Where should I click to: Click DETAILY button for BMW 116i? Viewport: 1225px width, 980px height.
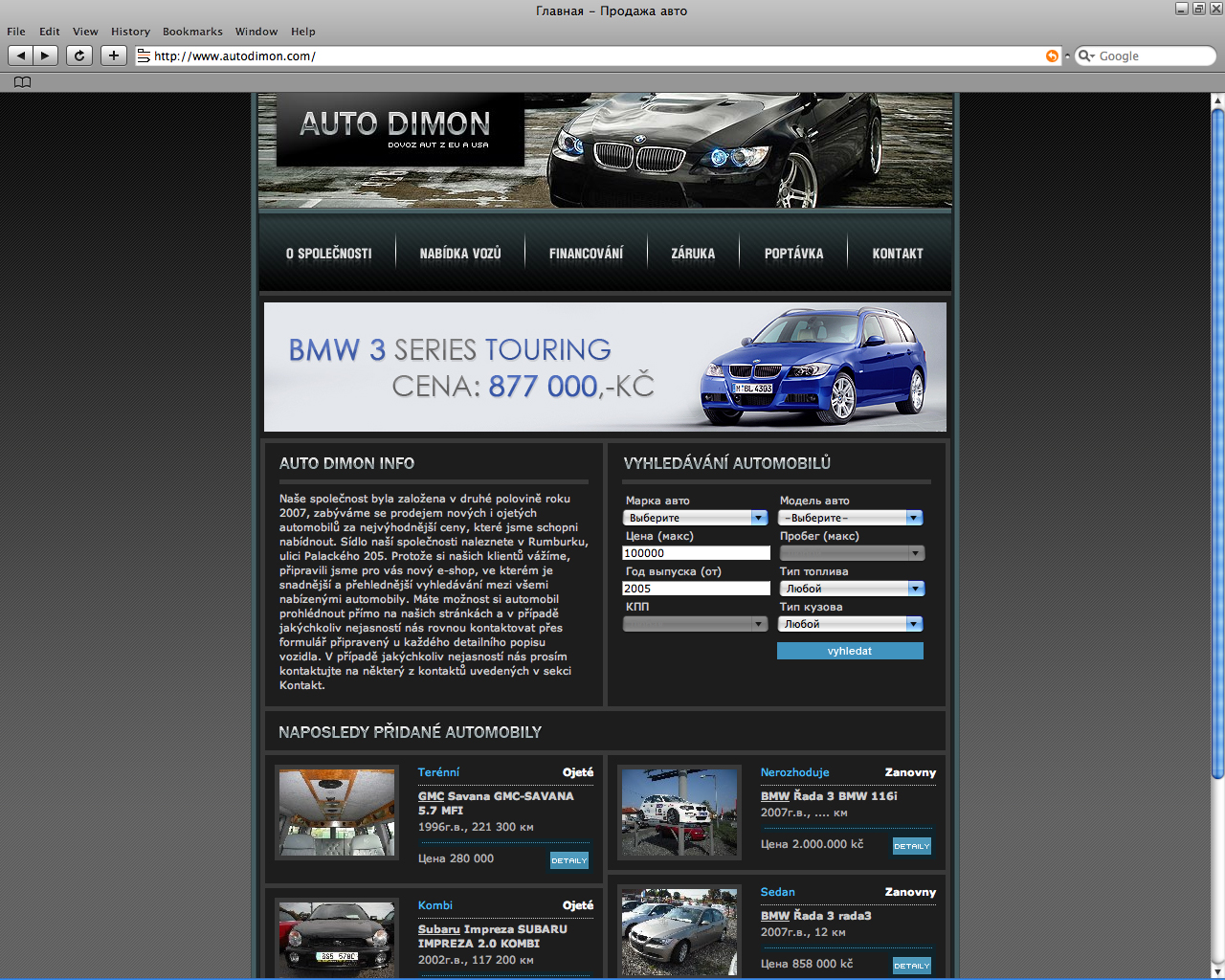pyautogui.click(x=912, y=846)
